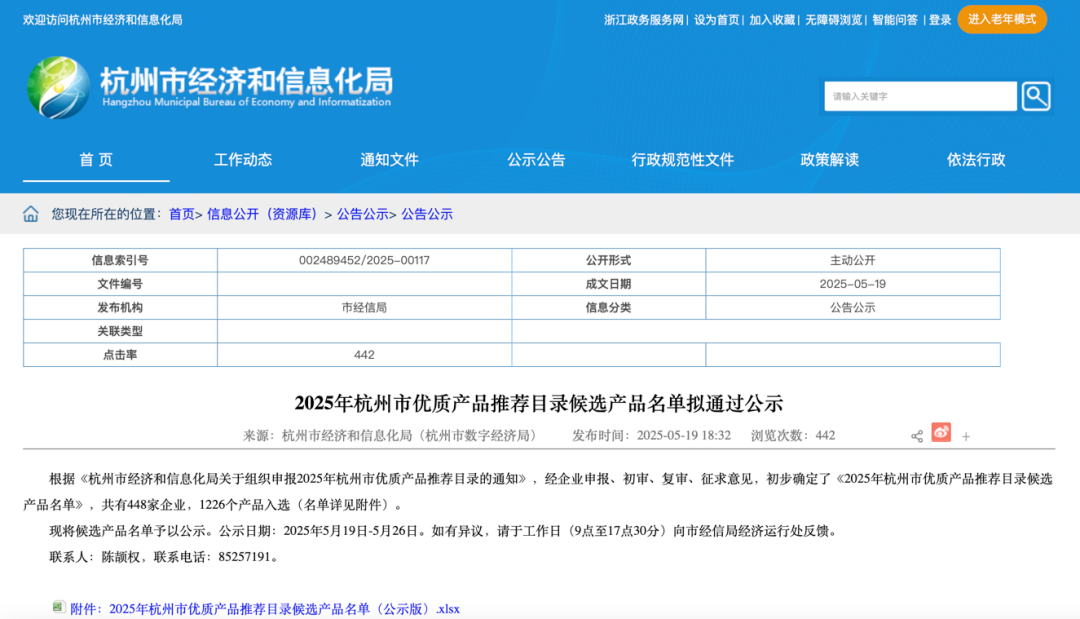The width and height of the screenshot is (1080, 619).
Task: Click the xlsx attachment file icon
Action: (58, 607)
